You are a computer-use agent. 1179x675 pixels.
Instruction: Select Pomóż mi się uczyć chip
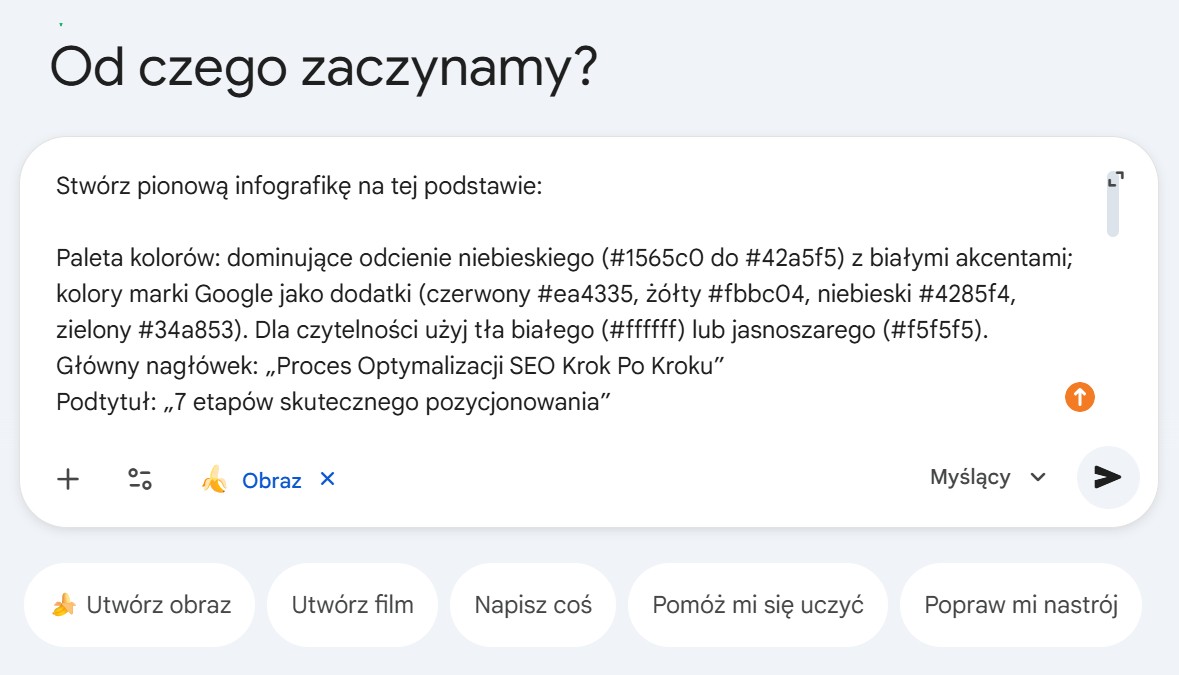pyautogui.click(x=757, y=605)
